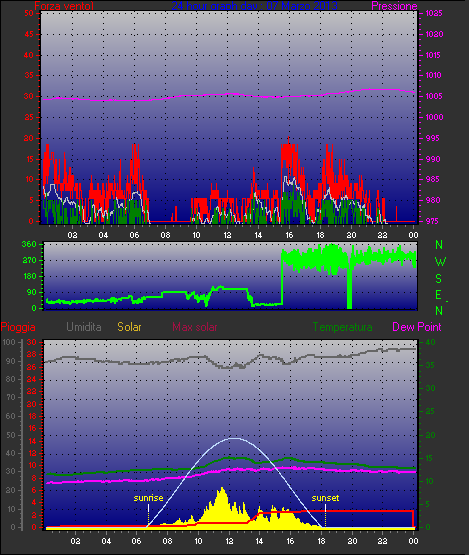Click the 'sunset' marker label

[x=325, y=498]
